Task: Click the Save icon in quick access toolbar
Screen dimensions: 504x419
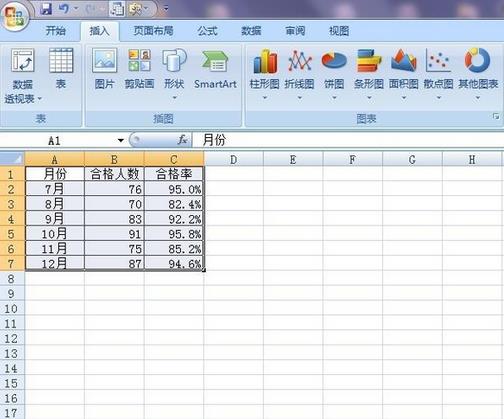Action: pyautogui.click(x=46, y=9)
